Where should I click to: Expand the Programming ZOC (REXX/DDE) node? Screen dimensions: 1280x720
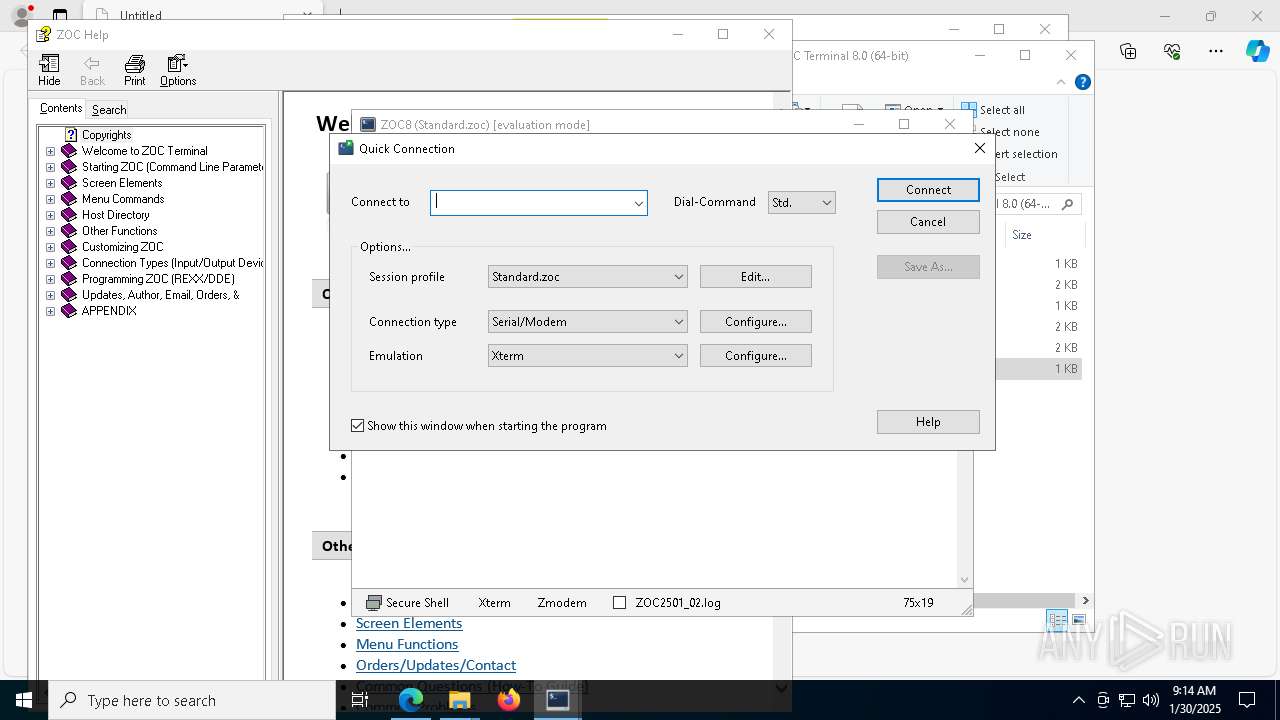[50, 279]
